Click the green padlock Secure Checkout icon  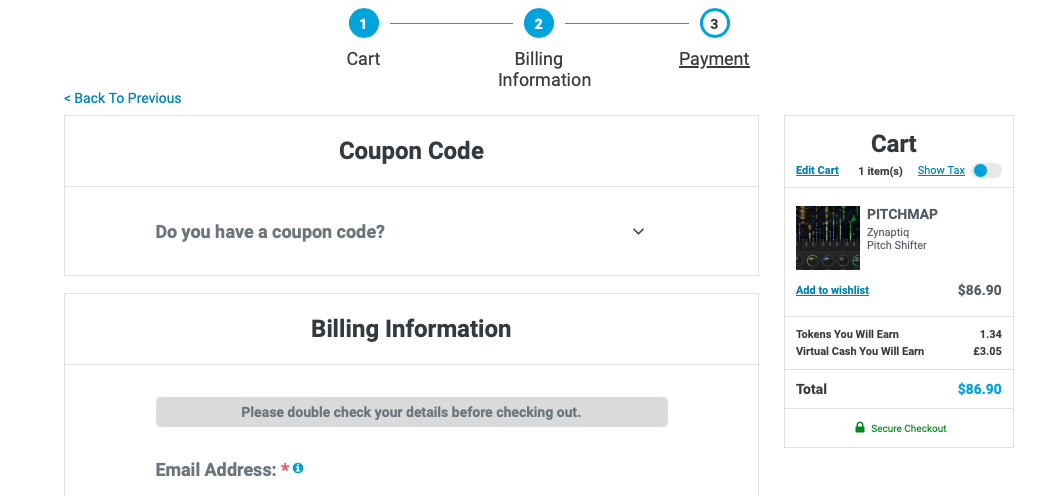tap(860, 427)
